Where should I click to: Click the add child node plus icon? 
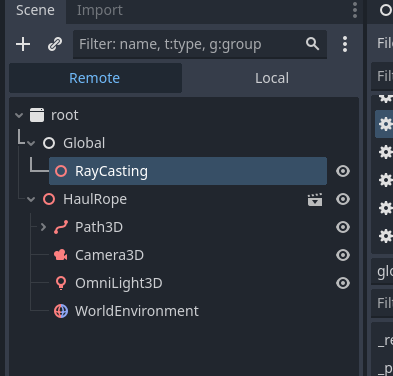[x=23, y=44]
